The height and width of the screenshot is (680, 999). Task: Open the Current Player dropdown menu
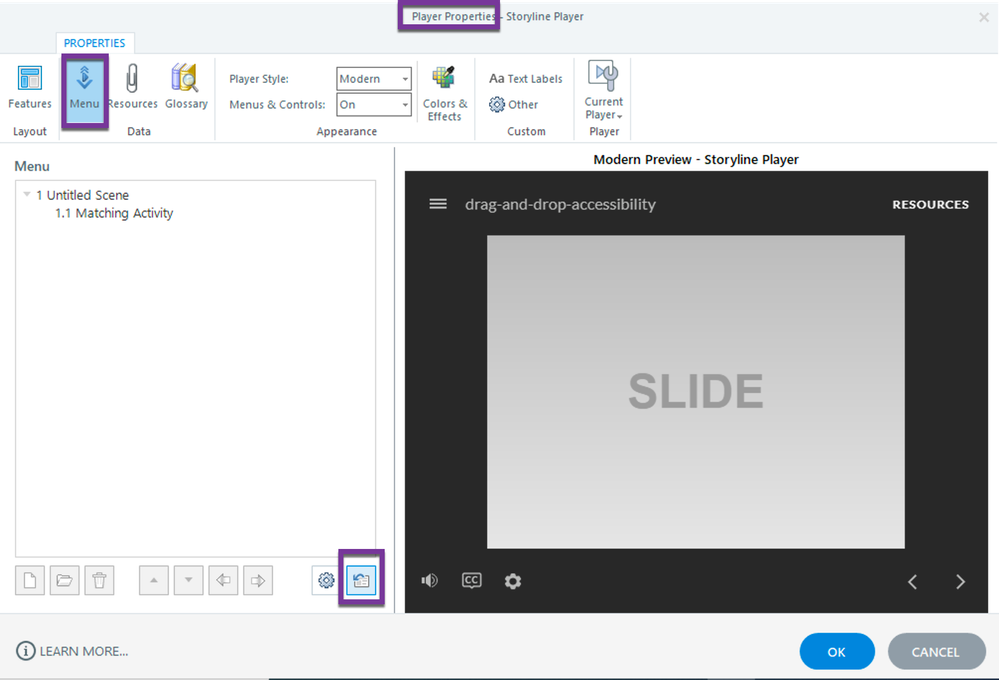604,95
